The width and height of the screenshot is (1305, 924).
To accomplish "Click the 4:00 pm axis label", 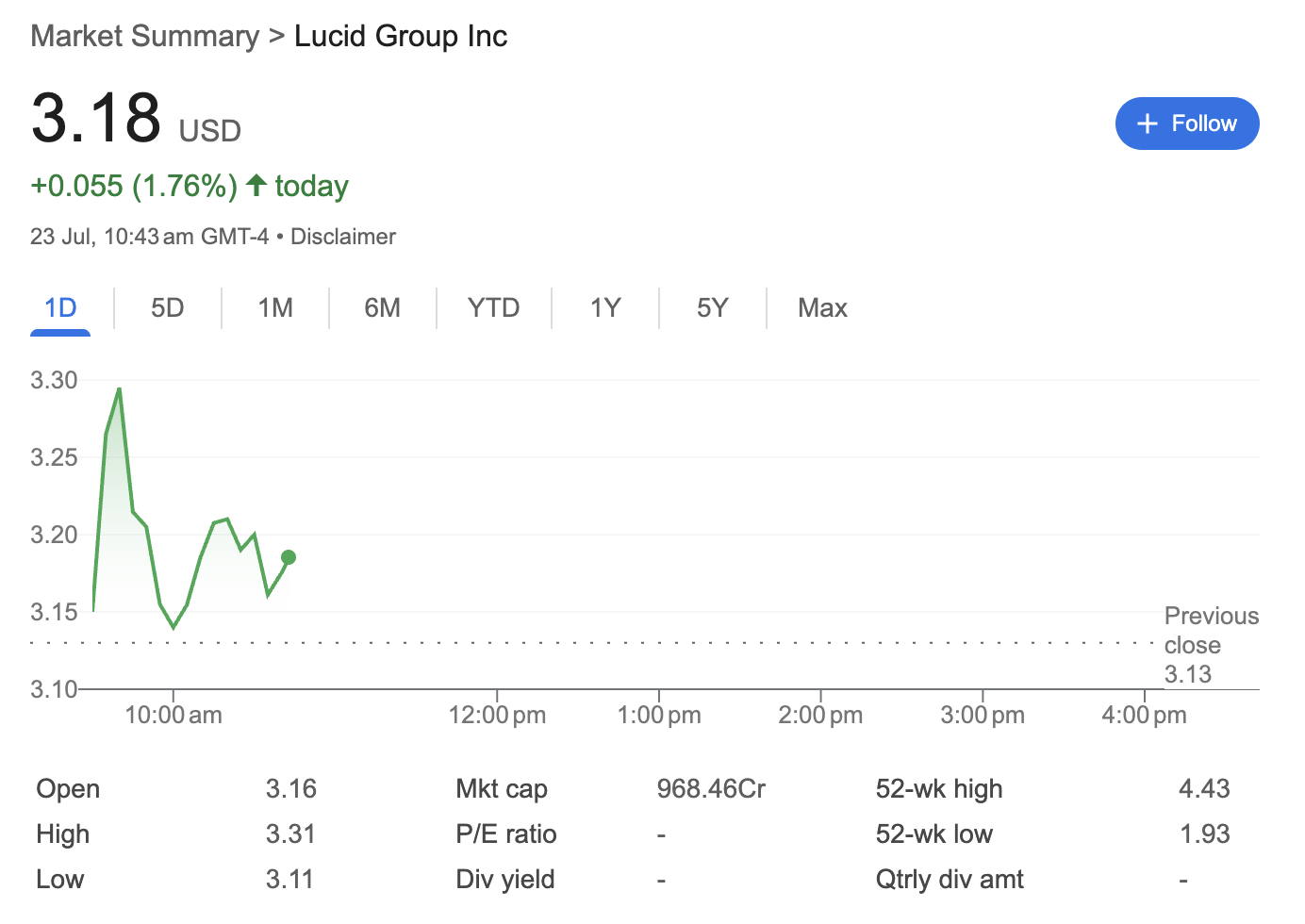I will (x=1144, y=715).
